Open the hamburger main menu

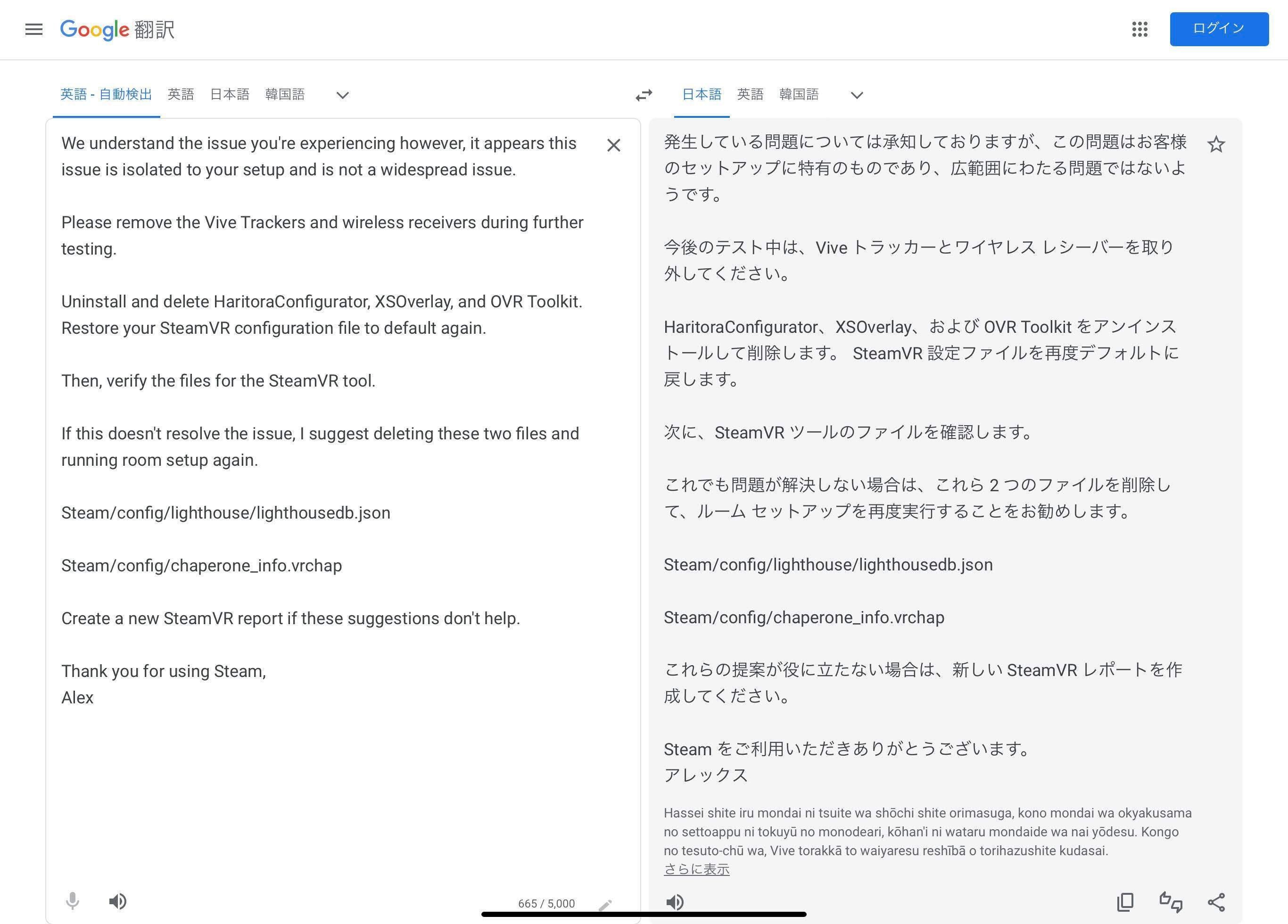[34, 29]
